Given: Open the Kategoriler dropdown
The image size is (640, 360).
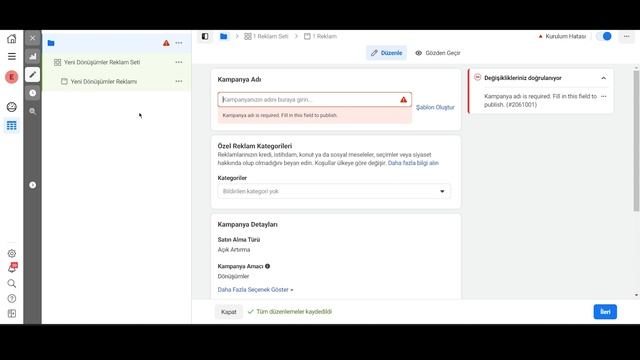Looking at the screenshot, I should coord(334,191).
